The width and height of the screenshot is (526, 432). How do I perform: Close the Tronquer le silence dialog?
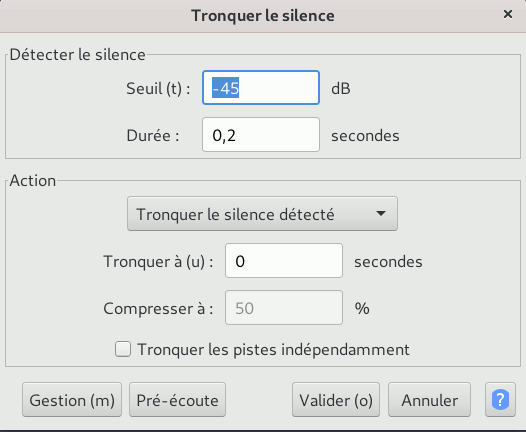508,14
